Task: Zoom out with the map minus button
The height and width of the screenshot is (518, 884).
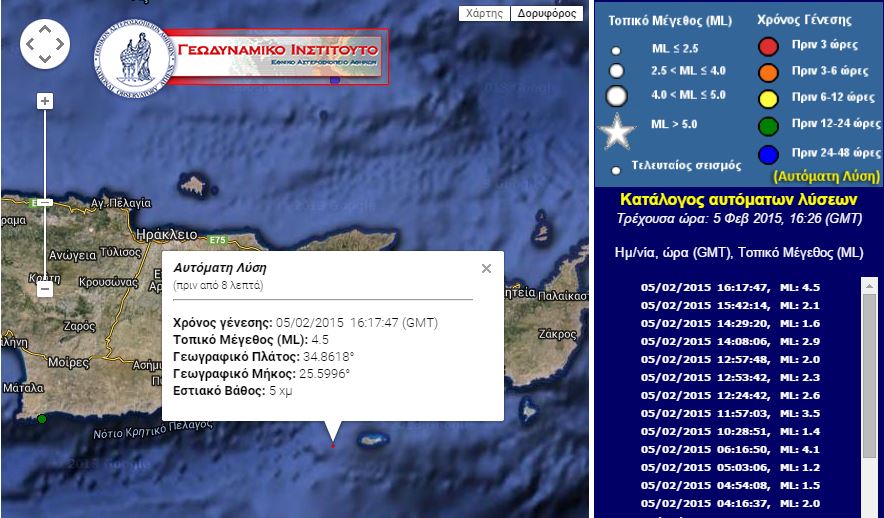Action: coord(44,290)
